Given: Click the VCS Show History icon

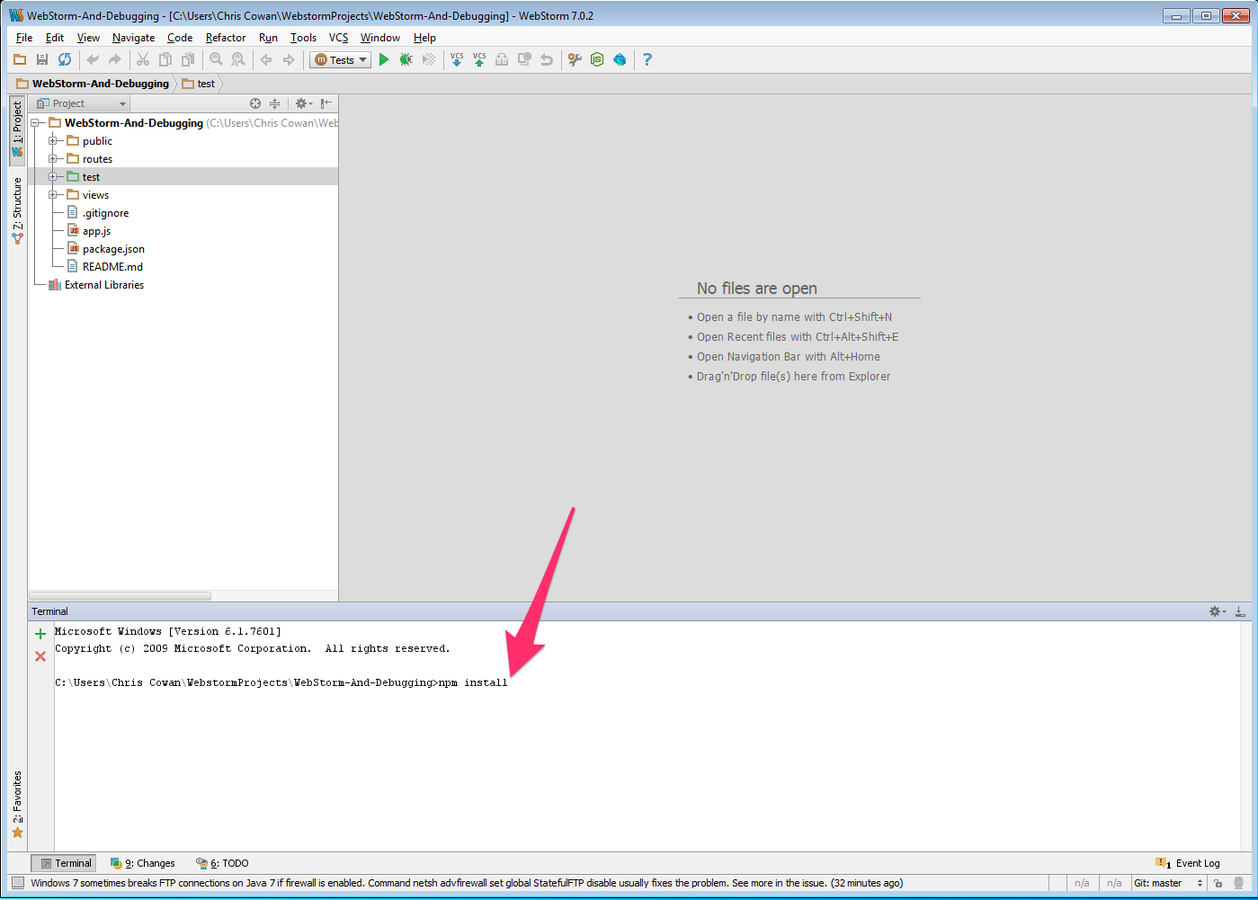Looking at the screenshot, I should [x=524, y=60].
